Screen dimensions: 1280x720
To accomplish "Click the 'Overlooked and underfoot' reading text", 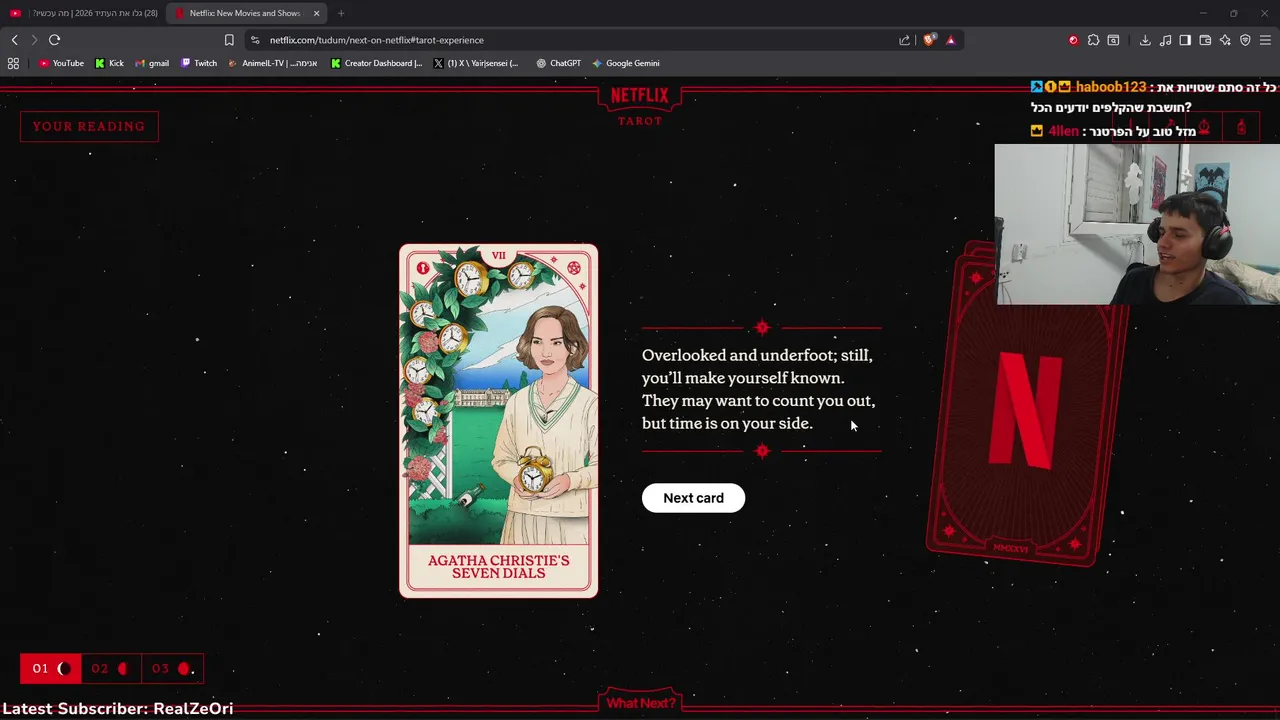I will click(x=758, y=389).
